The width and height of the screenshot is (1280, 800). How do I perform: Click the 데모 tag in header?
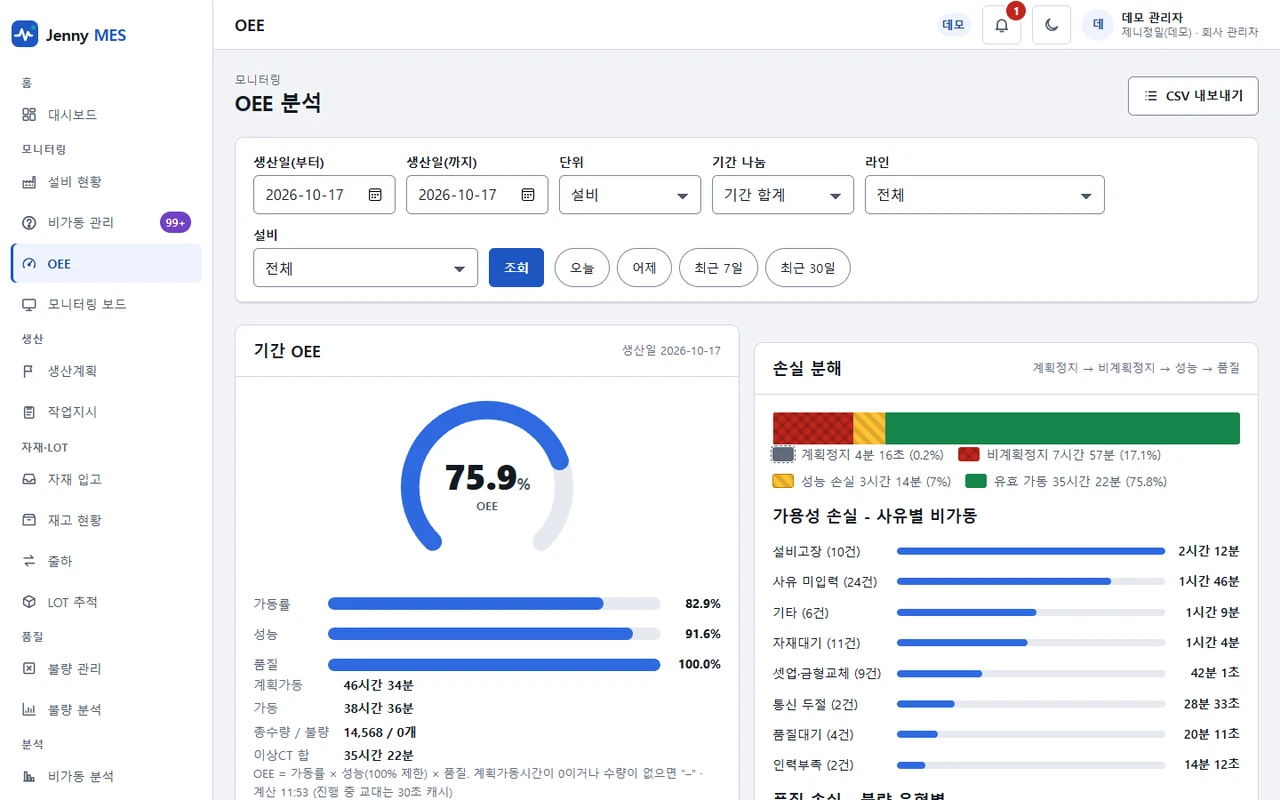coord(954,25)
